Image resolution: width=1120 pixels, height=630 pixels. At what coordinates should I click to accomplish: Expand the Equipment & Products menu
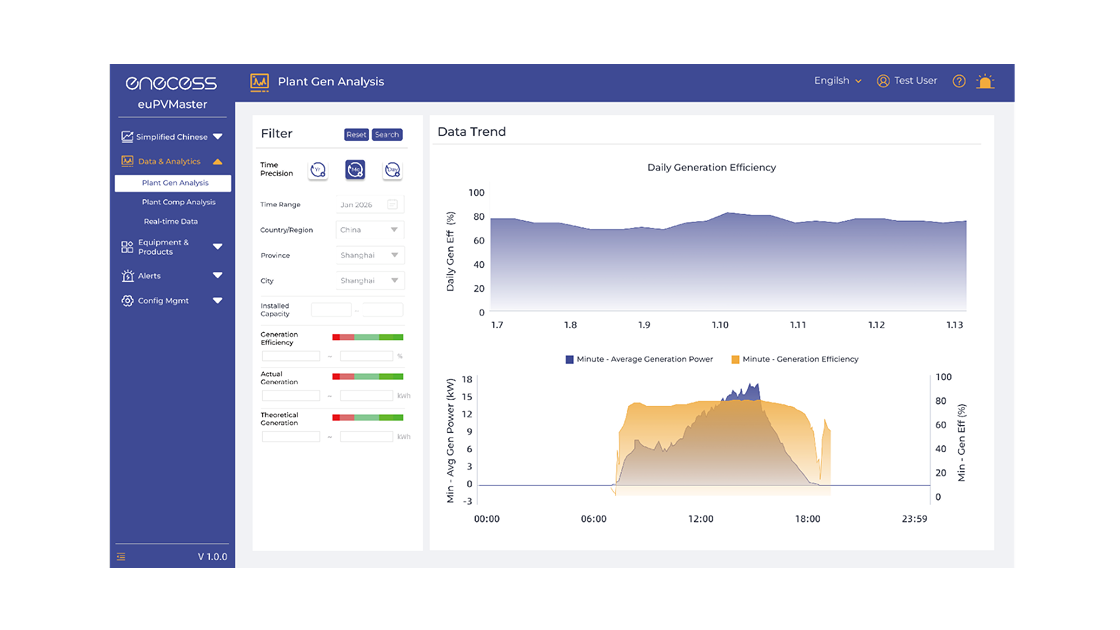pyautogui.click(x=171, y=247)
